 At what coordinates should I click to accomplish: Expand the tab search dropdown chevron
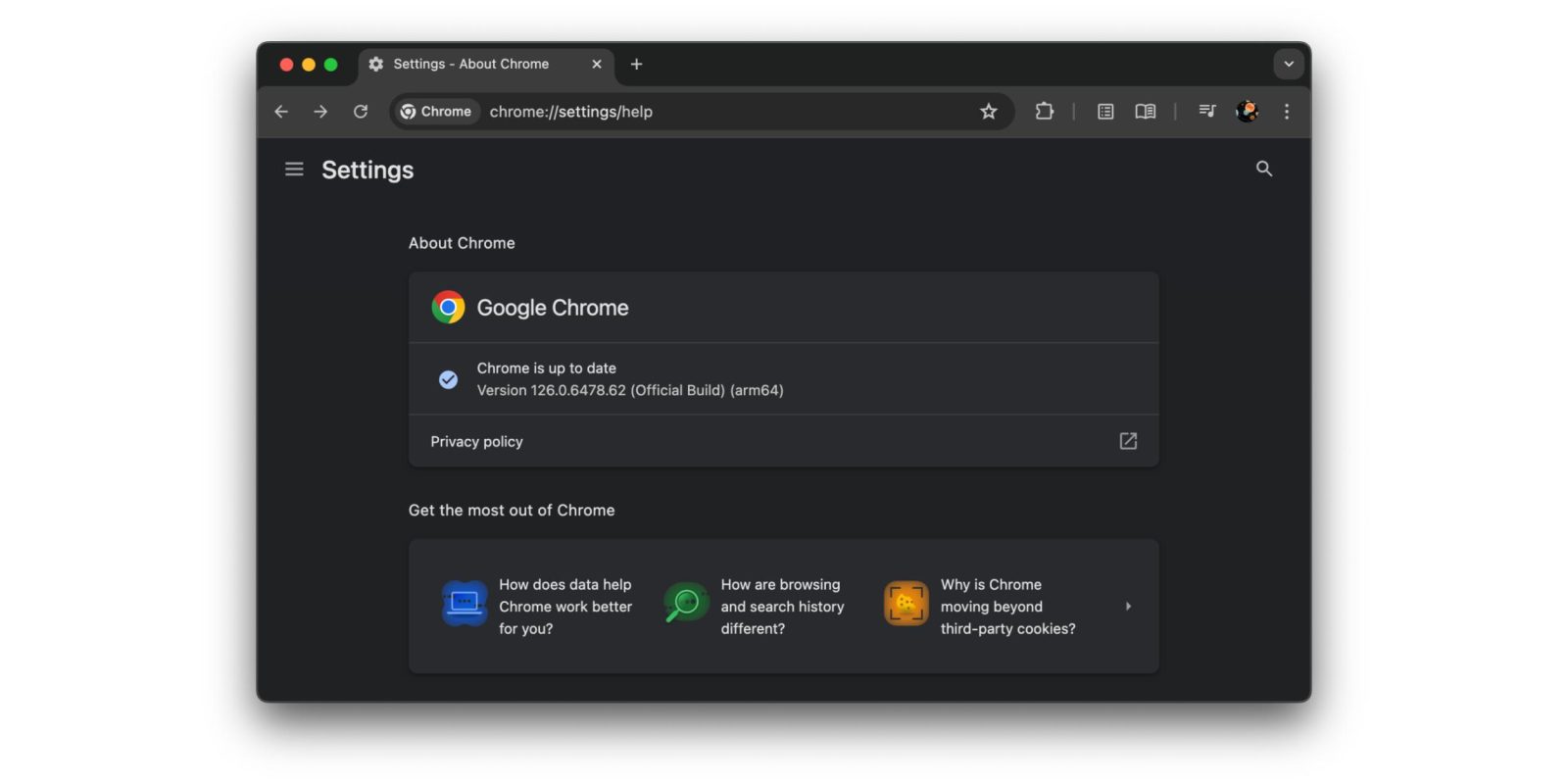[x=1288, y=64]
